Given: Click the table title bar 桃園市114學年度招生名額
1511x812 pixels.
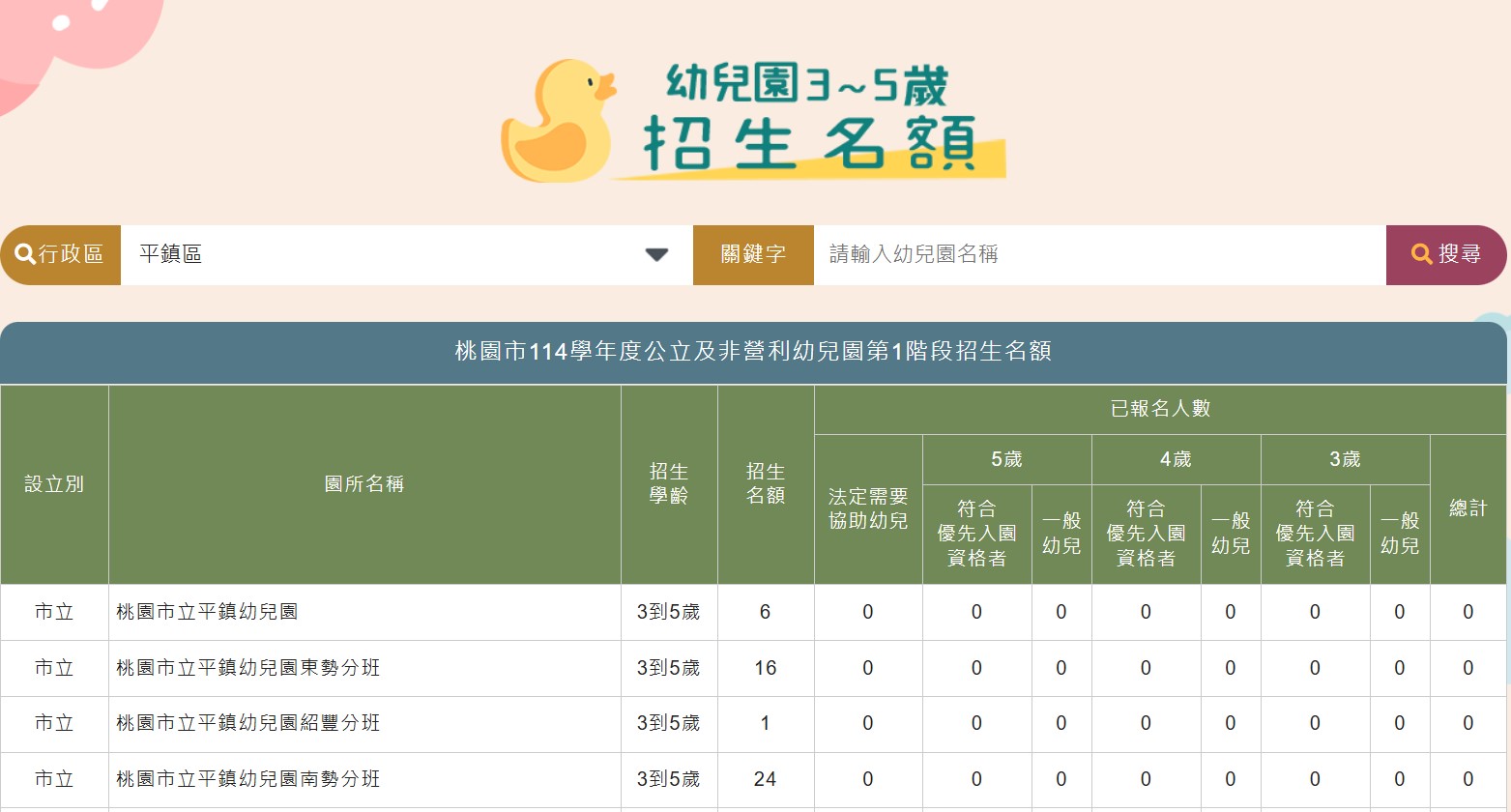Looking at the screenshot, I should [x=755, y=353].
